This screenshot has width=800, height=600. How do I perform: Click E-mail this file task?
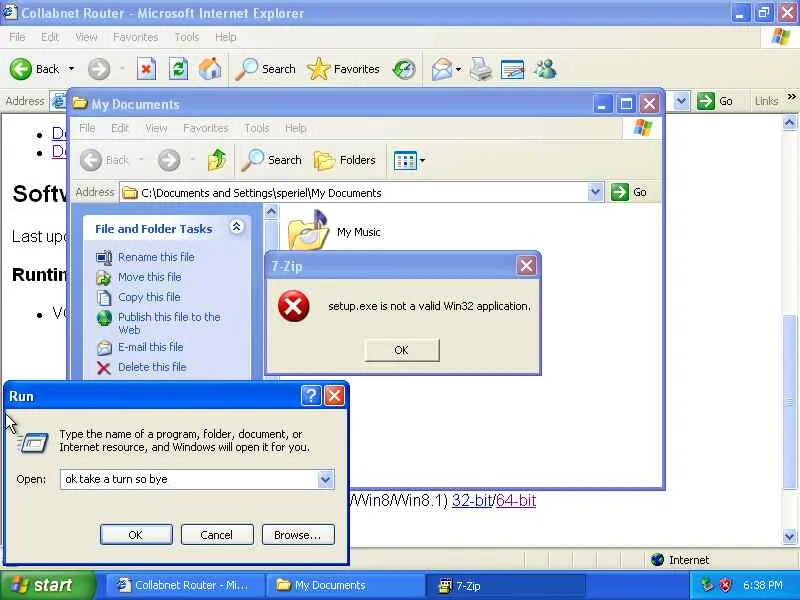pyautogui.click(x=151, y=347)
